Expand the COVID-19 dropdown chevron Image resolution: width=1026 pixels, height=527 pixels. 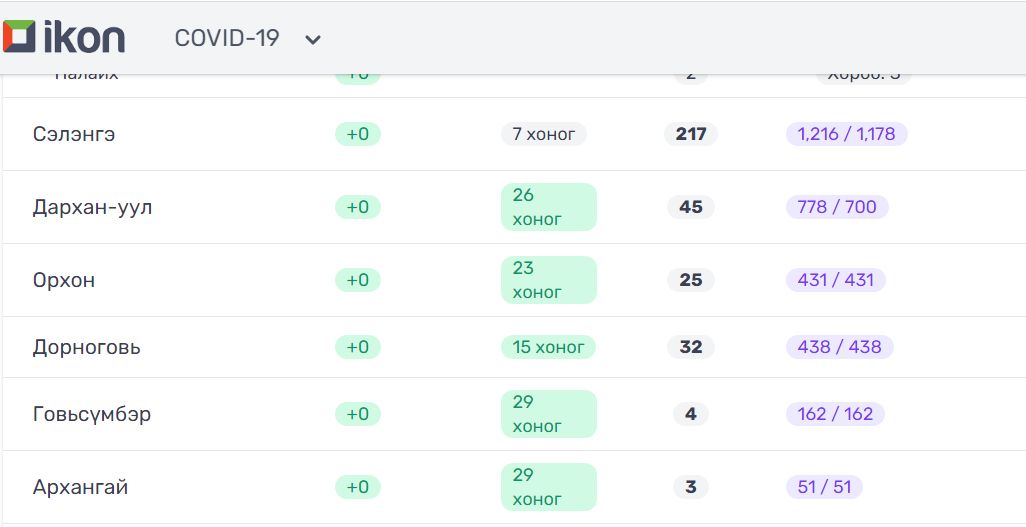point(313,40)
